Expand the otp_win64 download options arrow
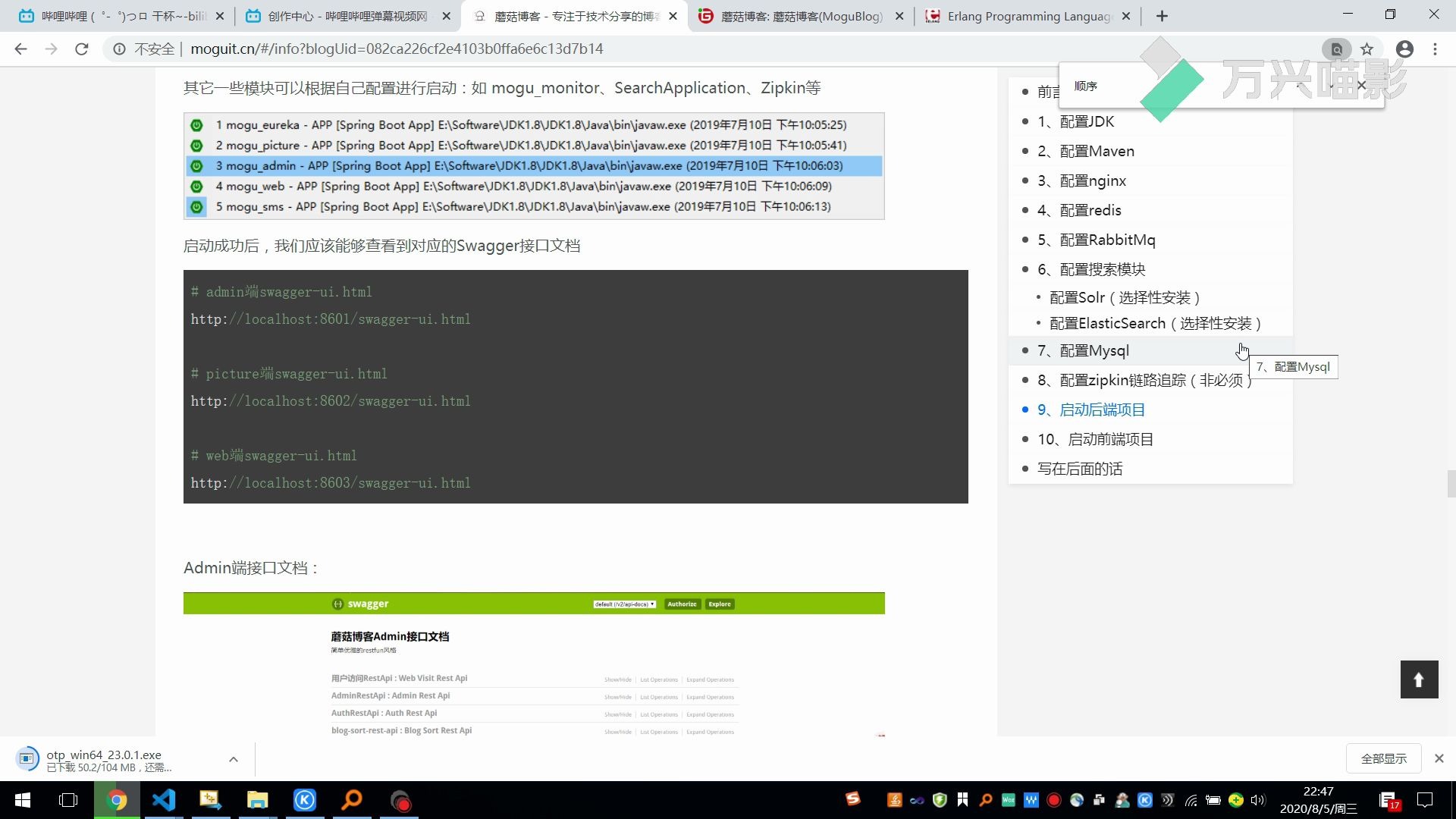The width and height of the screenshot is (1456, 819). click(x=234, y=759)
